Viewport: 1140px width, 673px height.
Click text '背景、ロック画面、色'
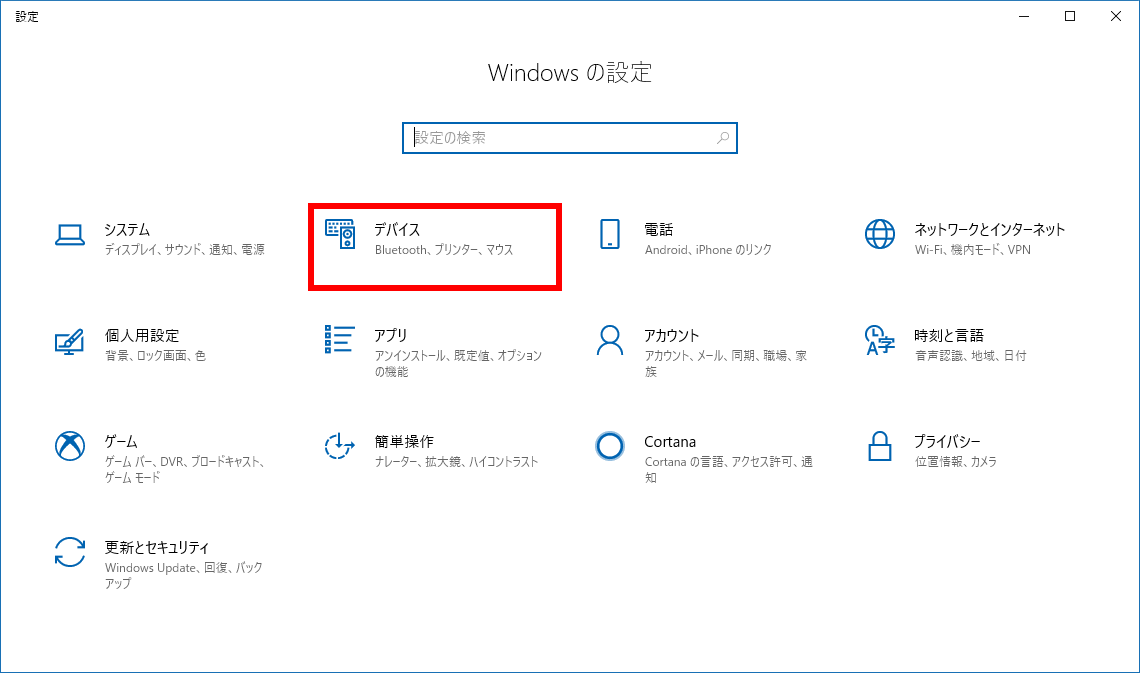coord(156,356)
